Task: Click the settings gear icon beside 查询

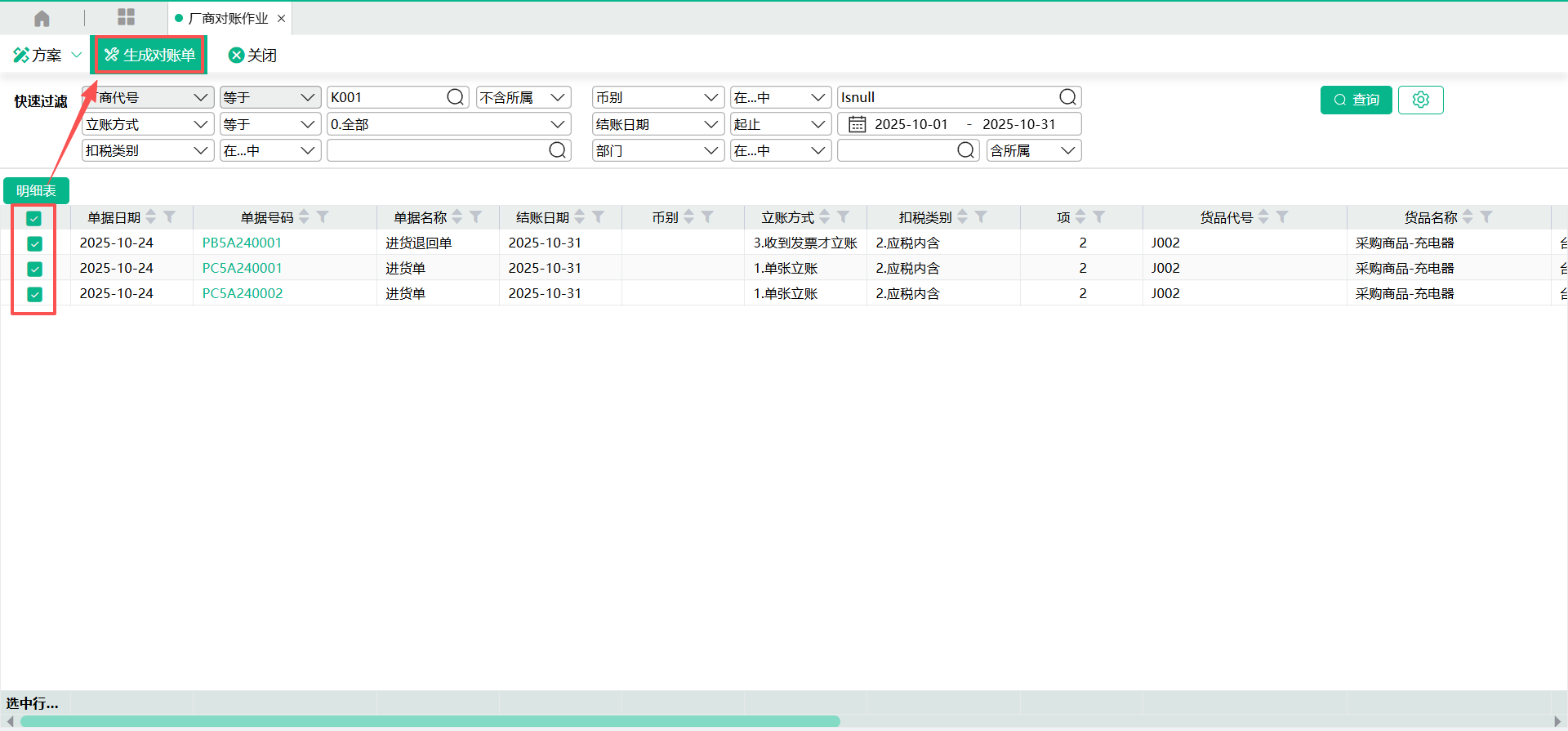Action: pyautogui.click(x=1420, y=100)
